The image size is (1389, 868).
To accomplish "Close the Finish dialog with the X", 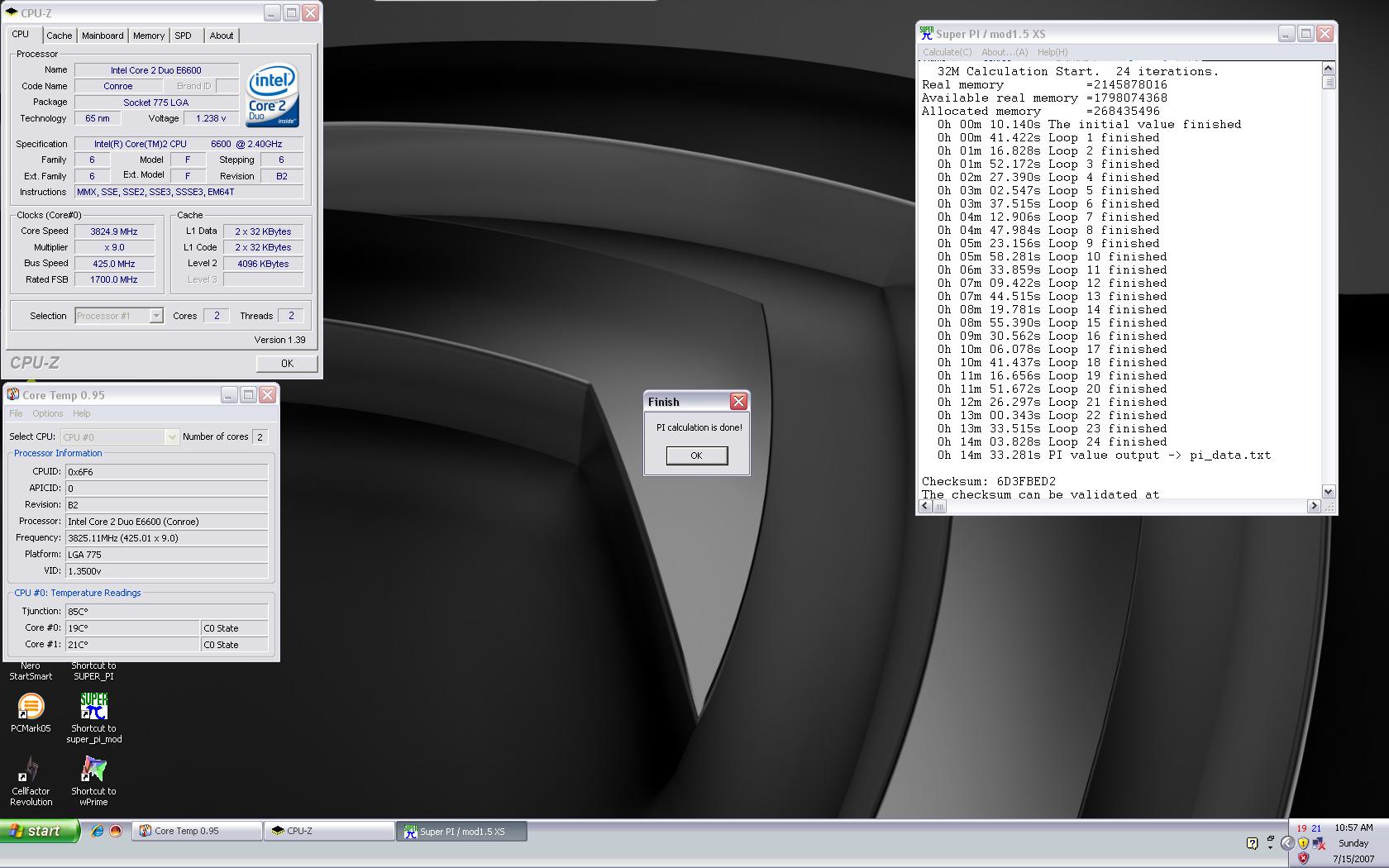I will tap(738, 402).
